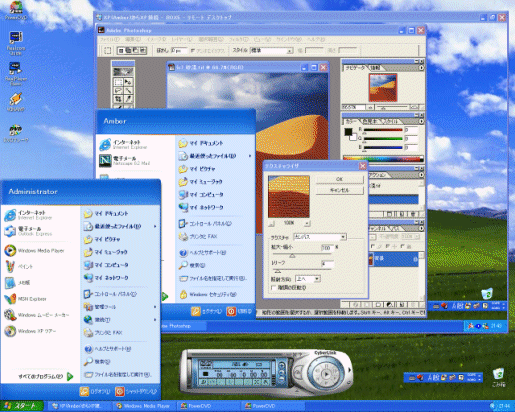
Task: Open Printers and FAX in Administrator menu
Action: point(103,333)
